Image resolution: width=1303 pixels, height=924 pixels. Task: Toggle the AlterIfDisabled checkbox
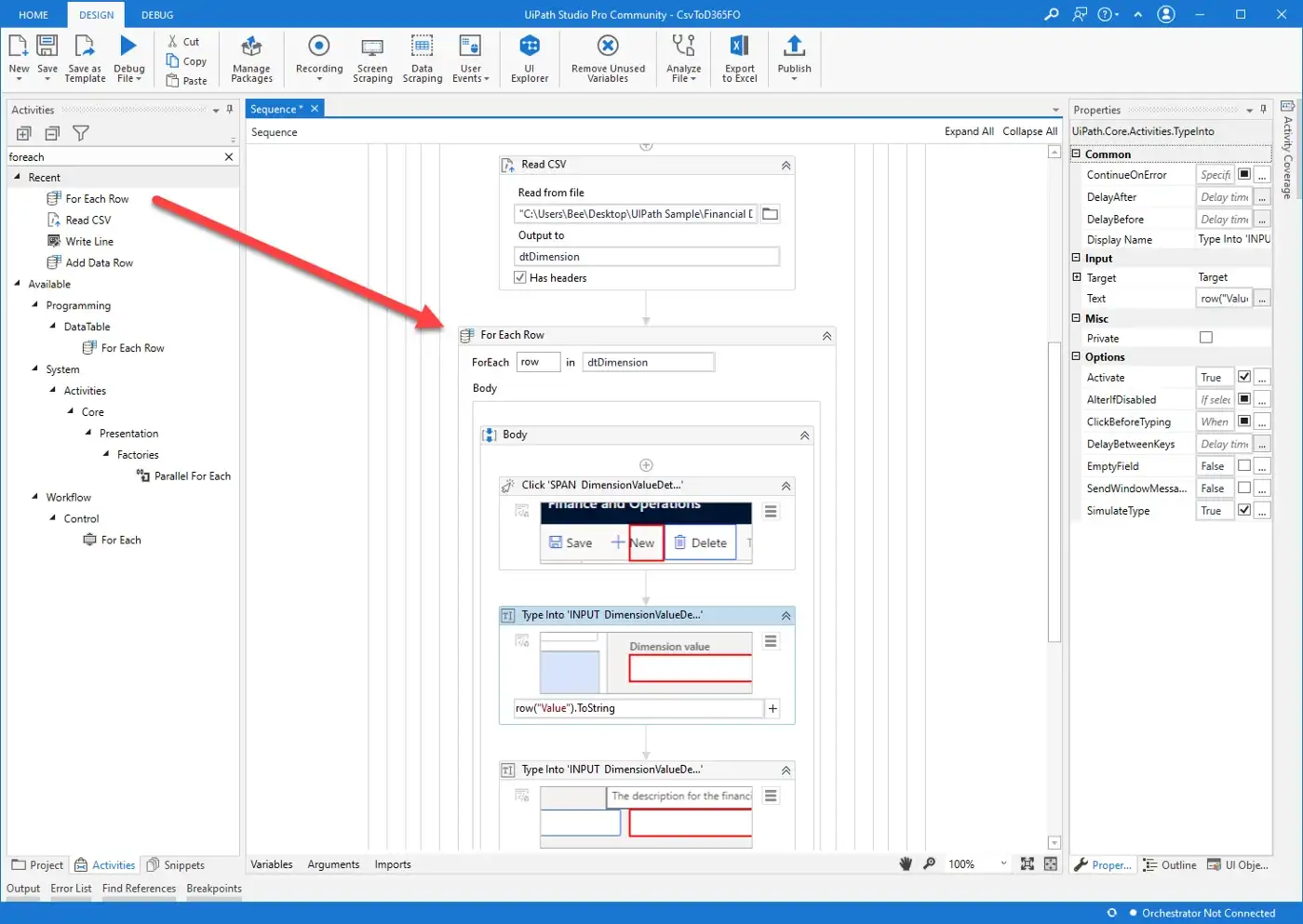coord(1244,399)
